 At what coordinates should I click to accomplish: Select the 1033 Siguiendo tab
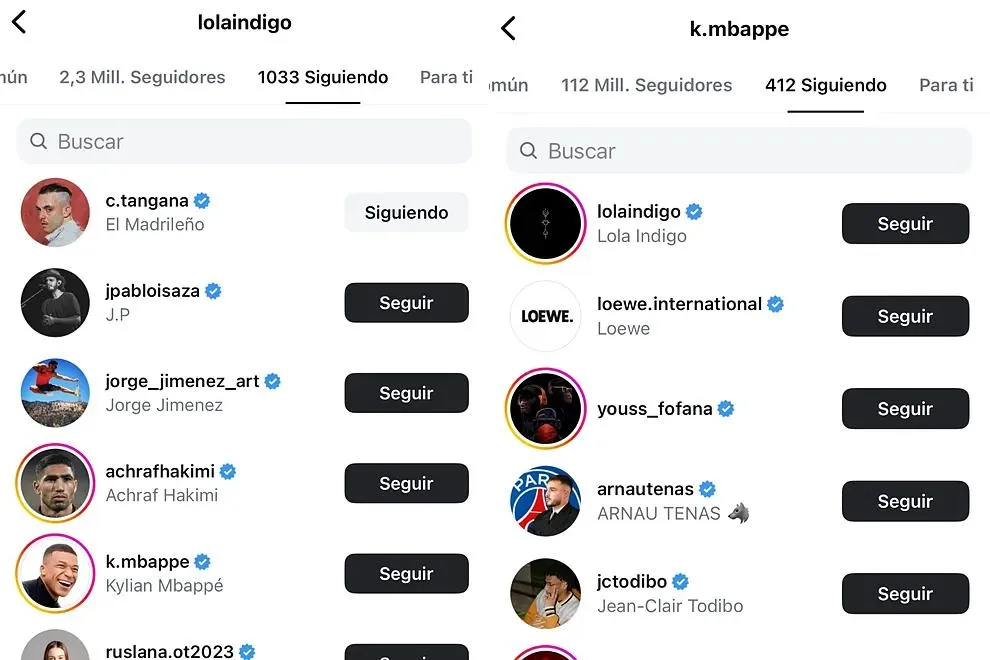pos(322,77)
